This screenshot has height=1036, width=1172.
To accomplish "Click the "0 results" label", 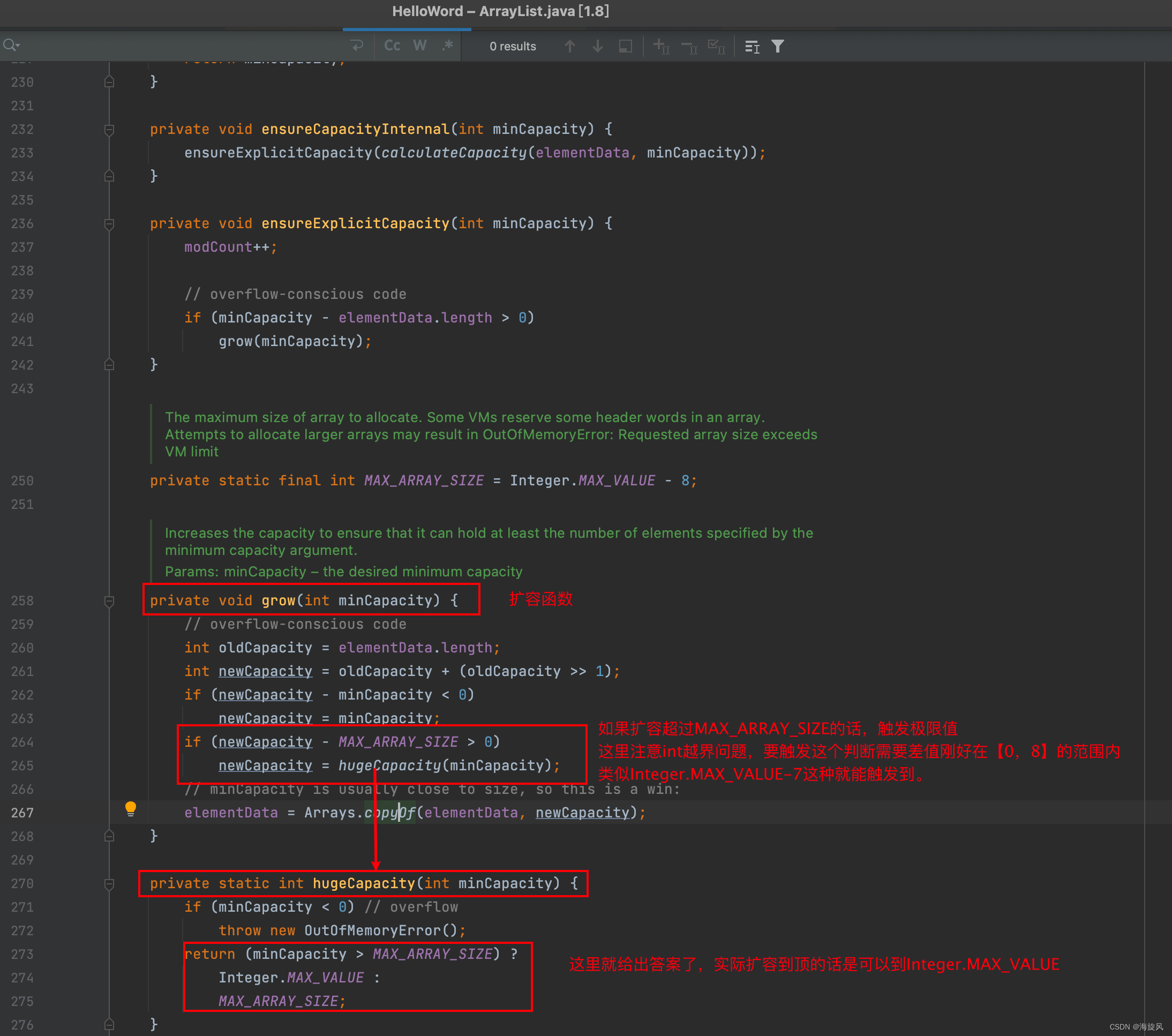I will pos(513,47).
